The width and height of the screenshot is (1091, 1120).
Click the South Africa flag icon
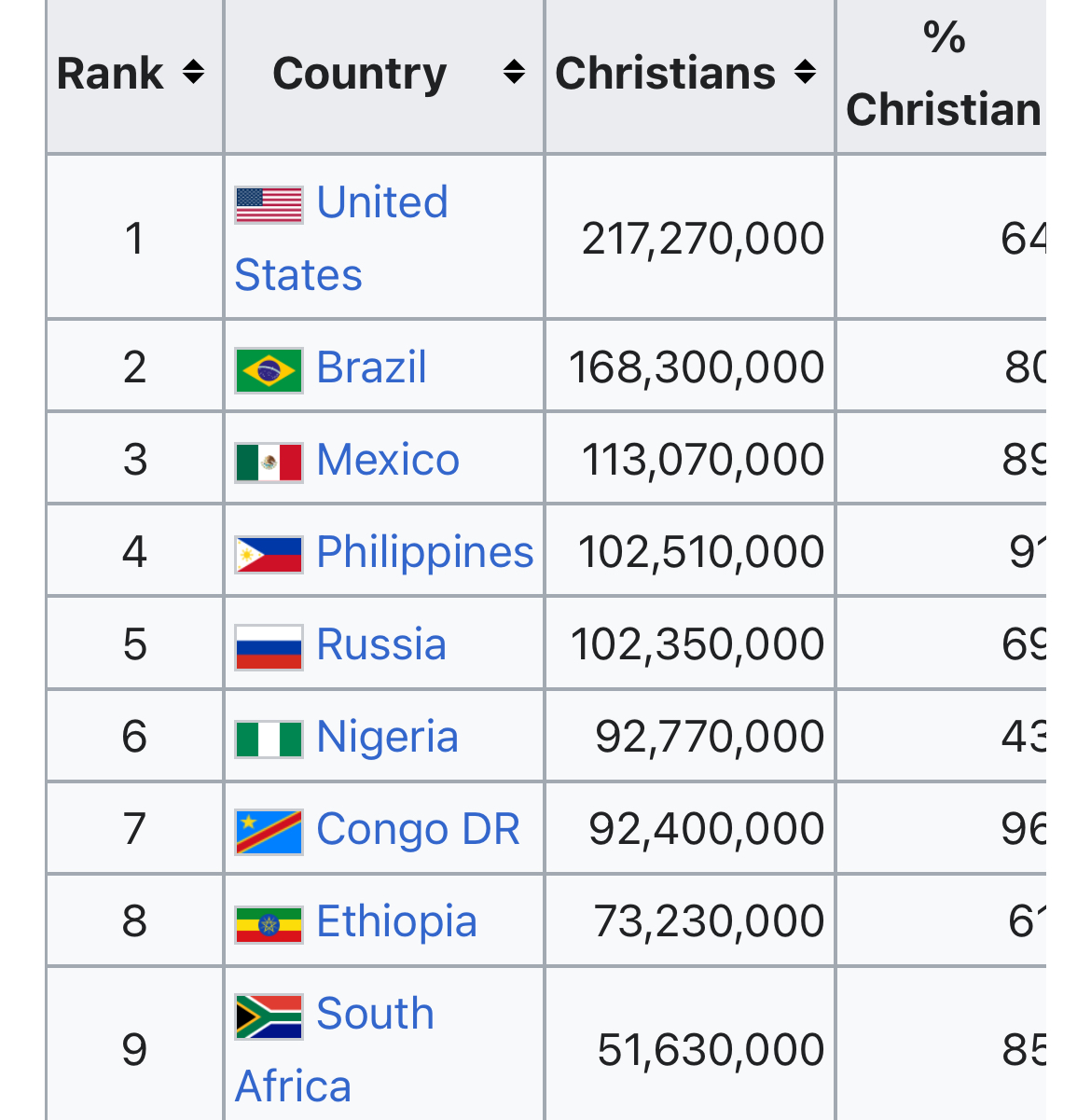269,1016
